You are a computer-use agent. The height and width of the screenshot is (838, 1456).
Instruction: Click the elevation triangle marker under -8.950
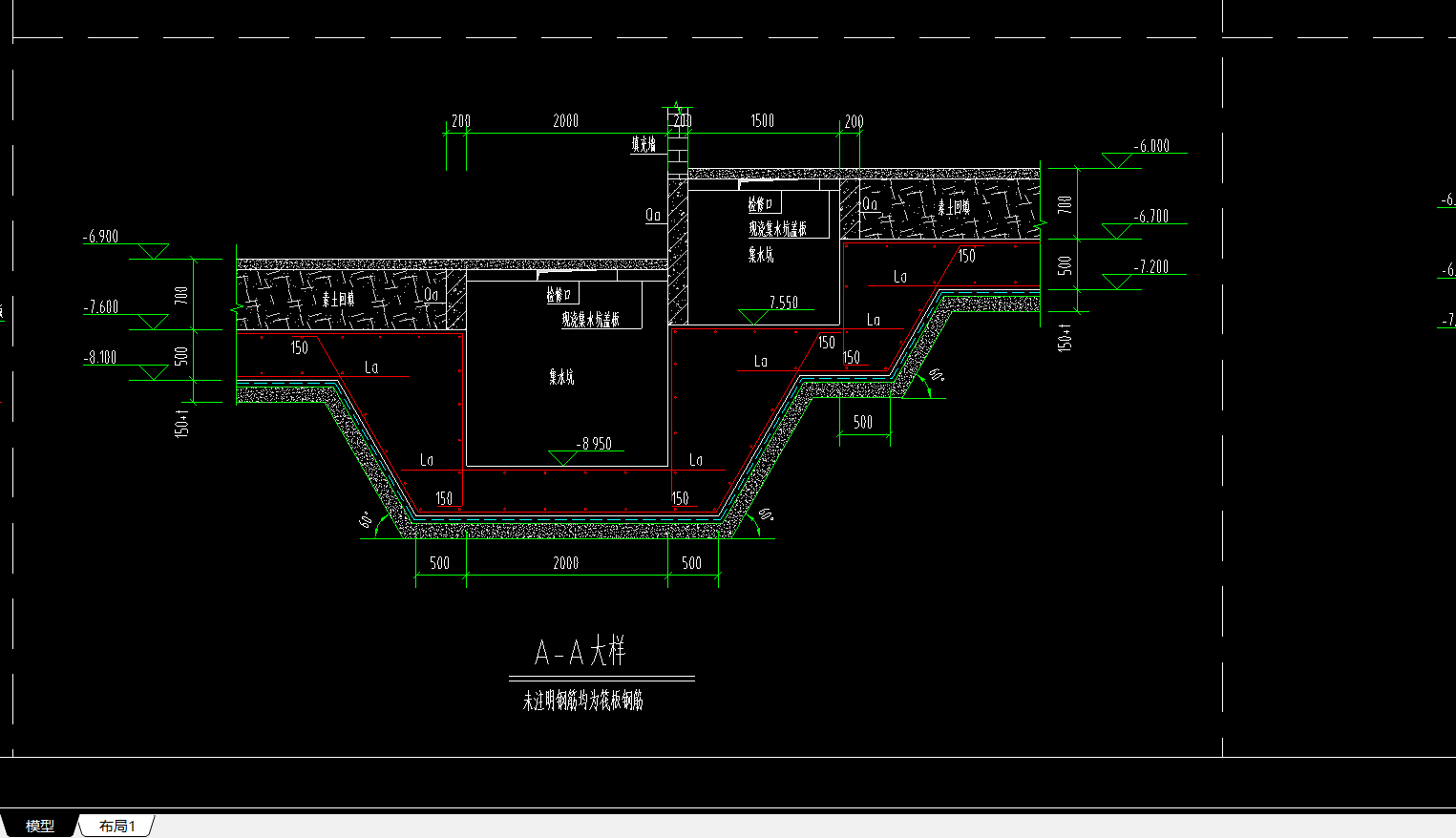(x=565, y=458)
